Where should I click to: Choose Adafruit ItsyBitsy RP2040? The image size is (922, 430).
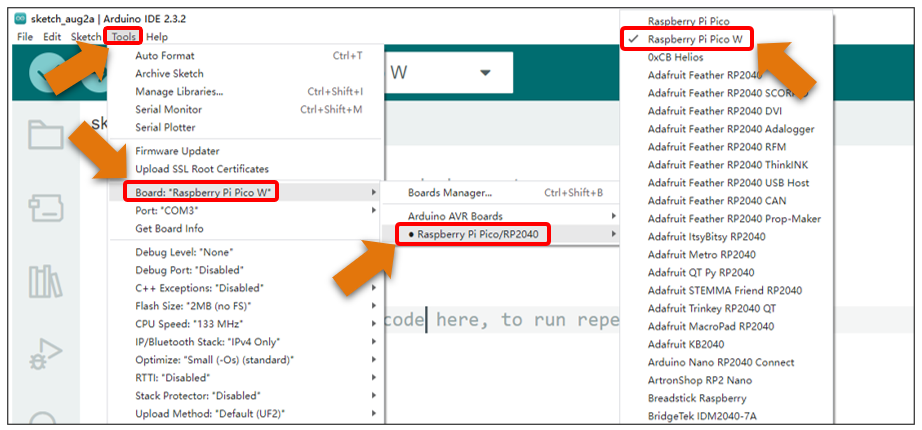point(726,236)
